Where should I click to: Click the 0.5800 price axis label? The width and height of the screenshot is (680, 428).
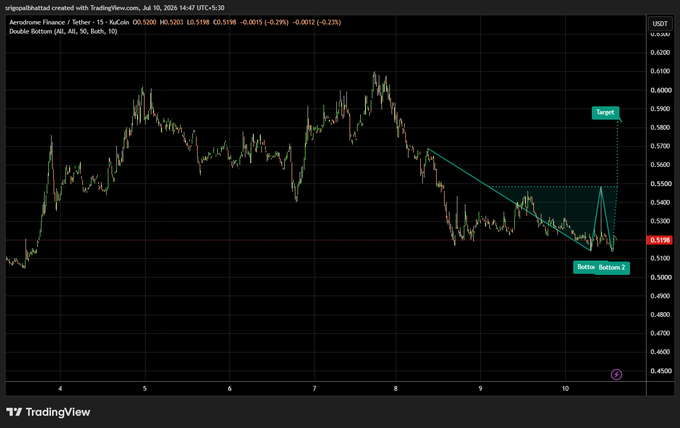[660, 127]
